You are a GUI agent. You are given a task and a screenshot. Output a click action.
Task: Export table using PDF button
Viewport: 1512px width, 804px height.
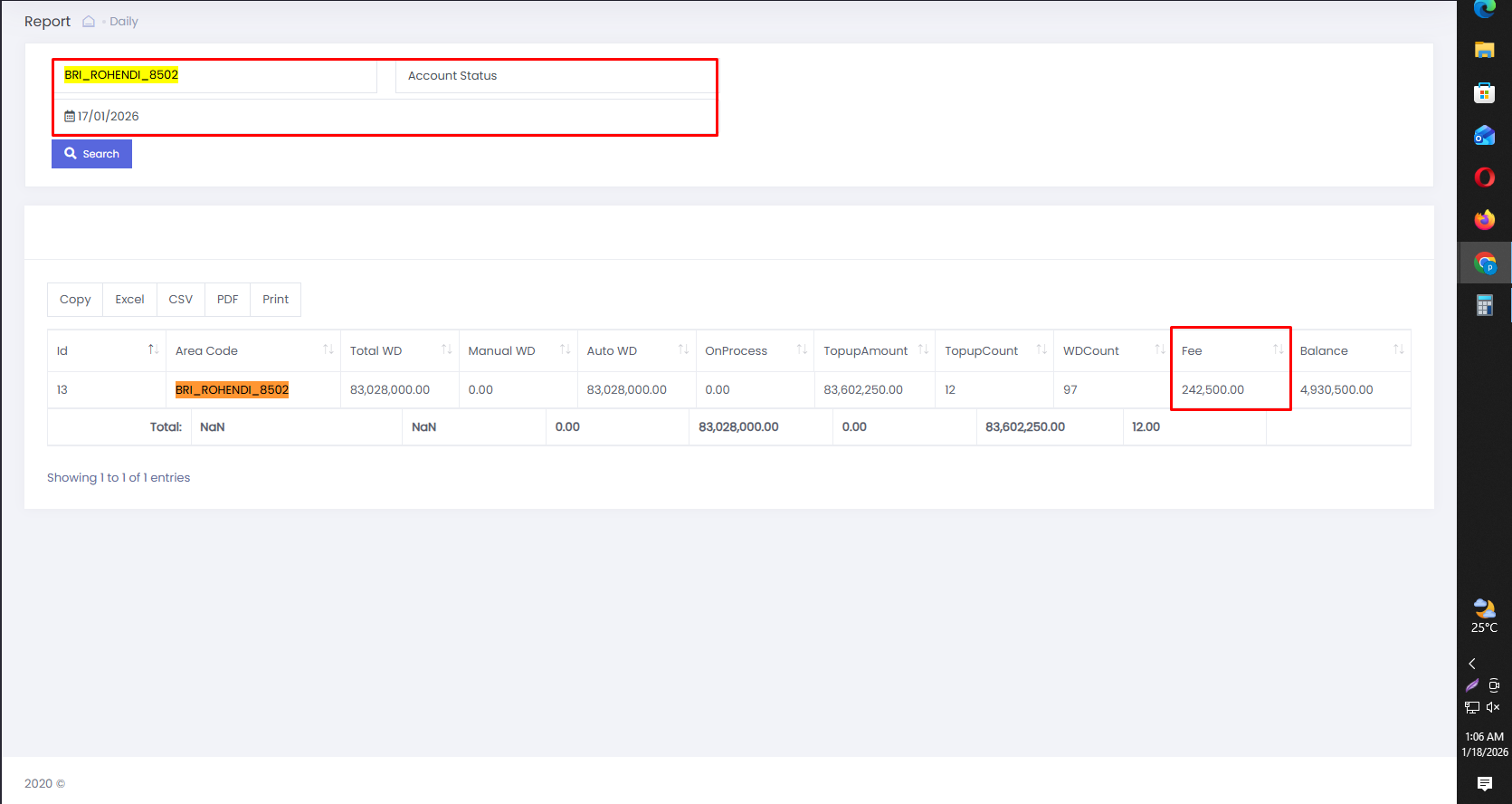227,300
